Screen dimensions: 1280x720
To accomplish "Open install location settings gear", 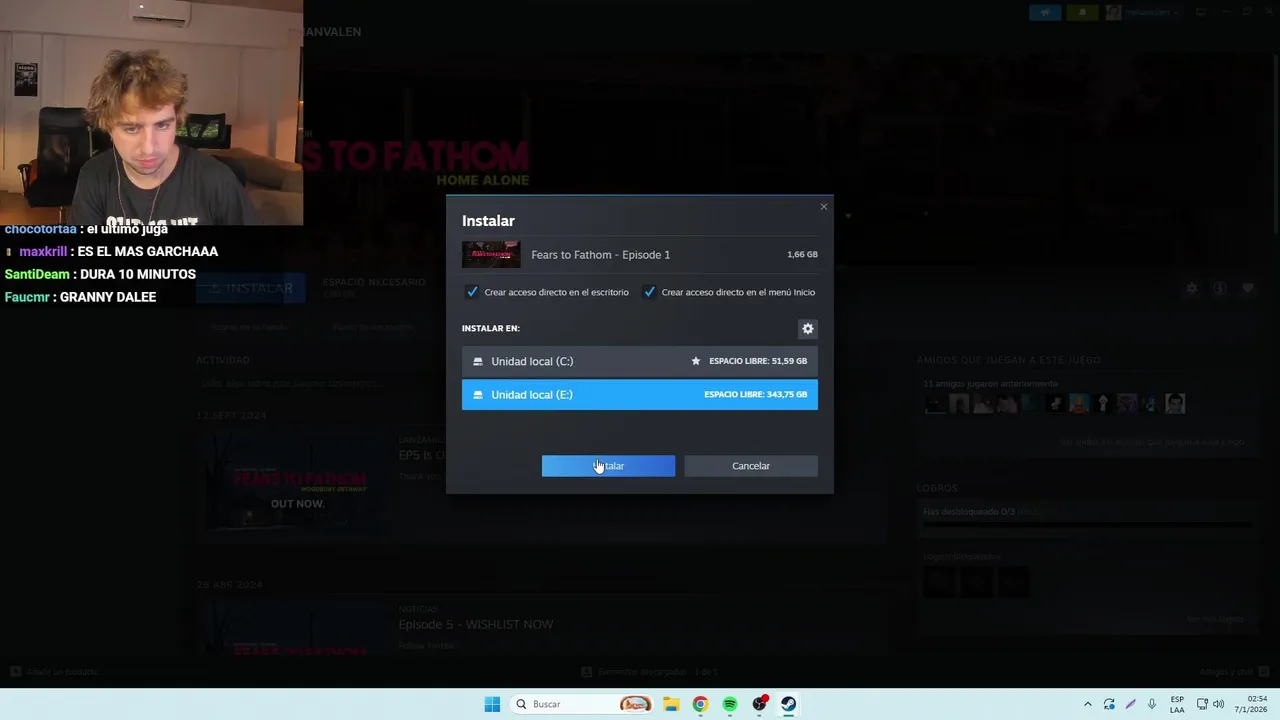I will pyautogui.click(x=808, y=329).
